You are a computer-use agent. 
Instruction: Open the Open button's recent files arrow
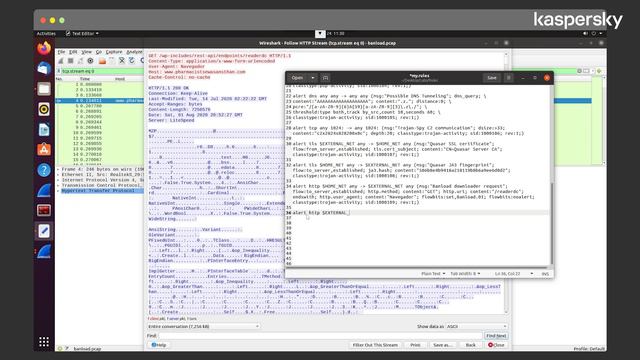click(x=313, y=78)
